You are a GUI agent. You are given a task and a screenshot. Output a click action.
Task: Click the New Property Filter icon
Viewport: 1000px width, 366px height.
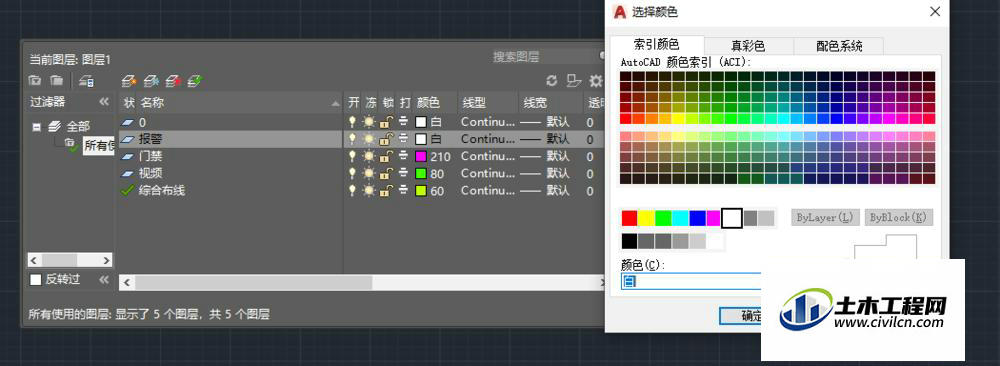click(35, 81)
